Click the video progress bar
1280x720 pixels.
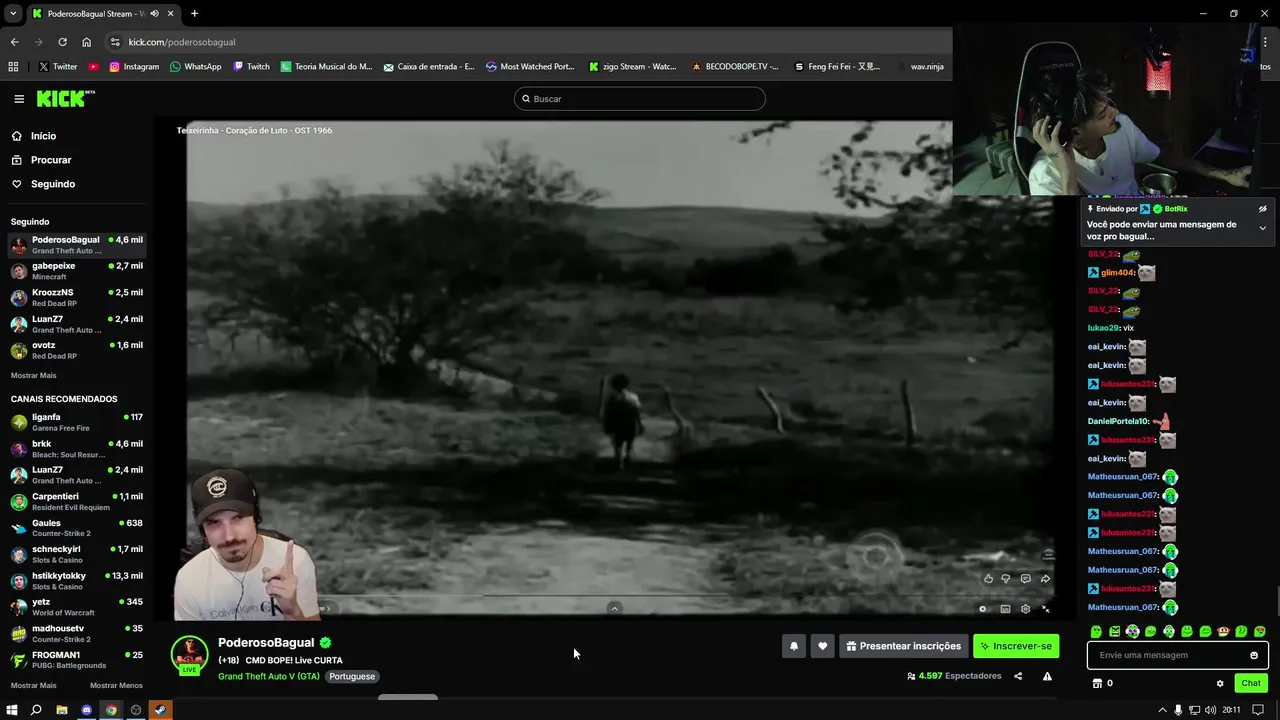(x=615, y=595)
